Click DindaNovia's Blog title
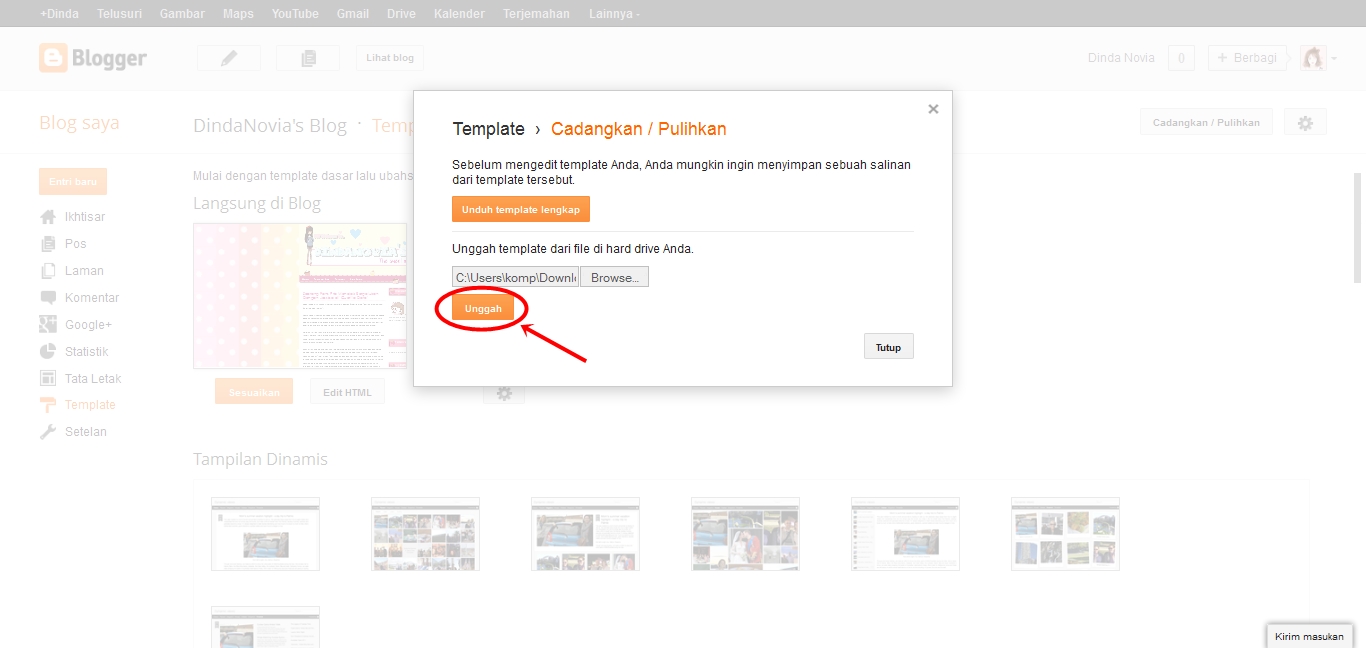Viewport: 1366px width, 648px height. pyautogui.click(x=270, y=125)
